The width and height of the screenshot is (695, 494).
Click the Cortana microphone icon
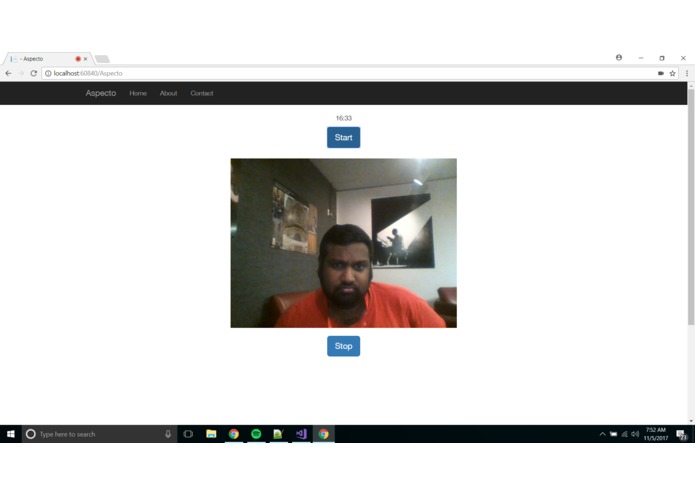pos(168,434)
